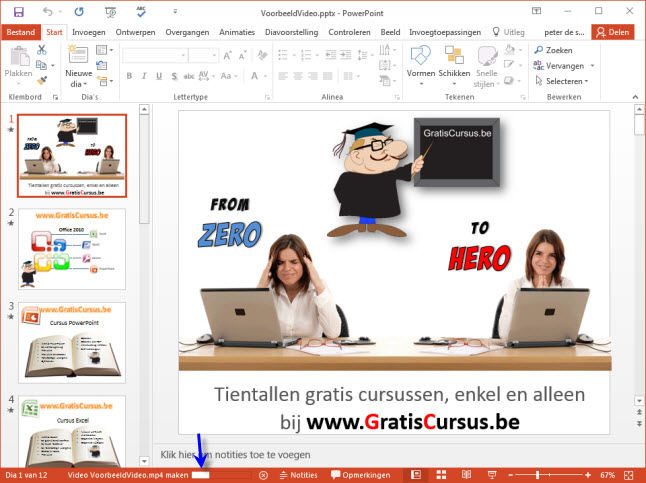The image size is (646, 483).
Task: Undo the last action
Action: point(48,12)
